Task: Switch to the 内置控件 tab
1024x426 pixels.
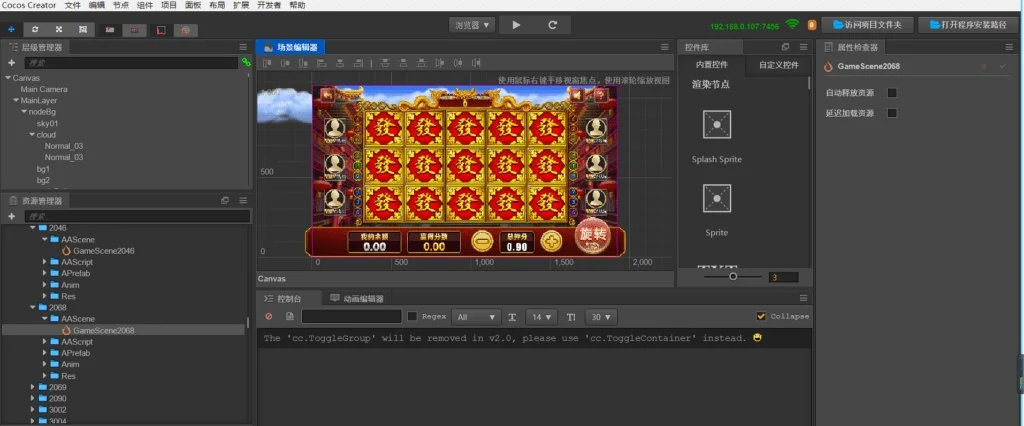Action: pos(711,65)
